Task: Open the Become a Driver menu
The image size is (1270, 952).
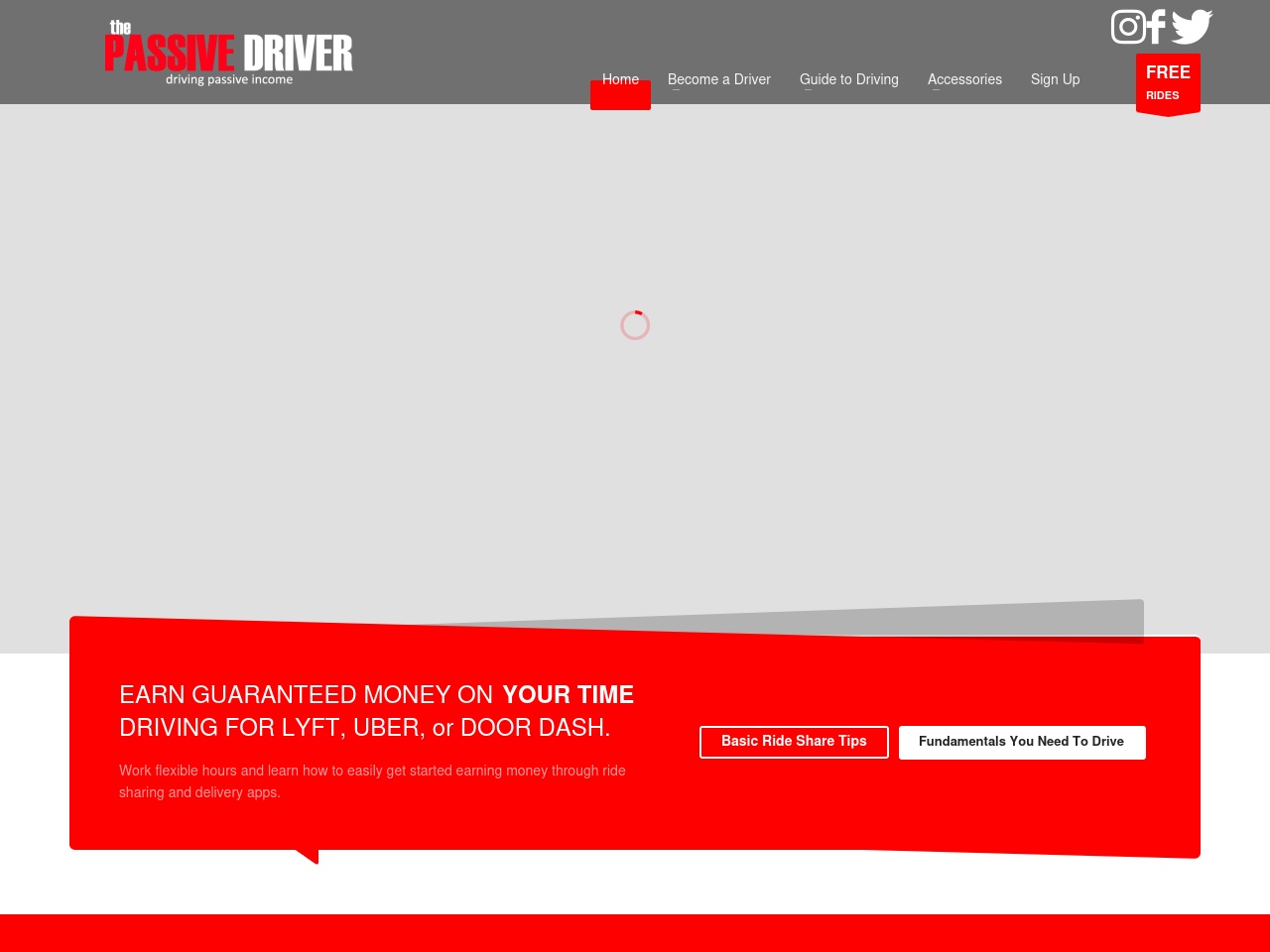Action: point(719,79)
